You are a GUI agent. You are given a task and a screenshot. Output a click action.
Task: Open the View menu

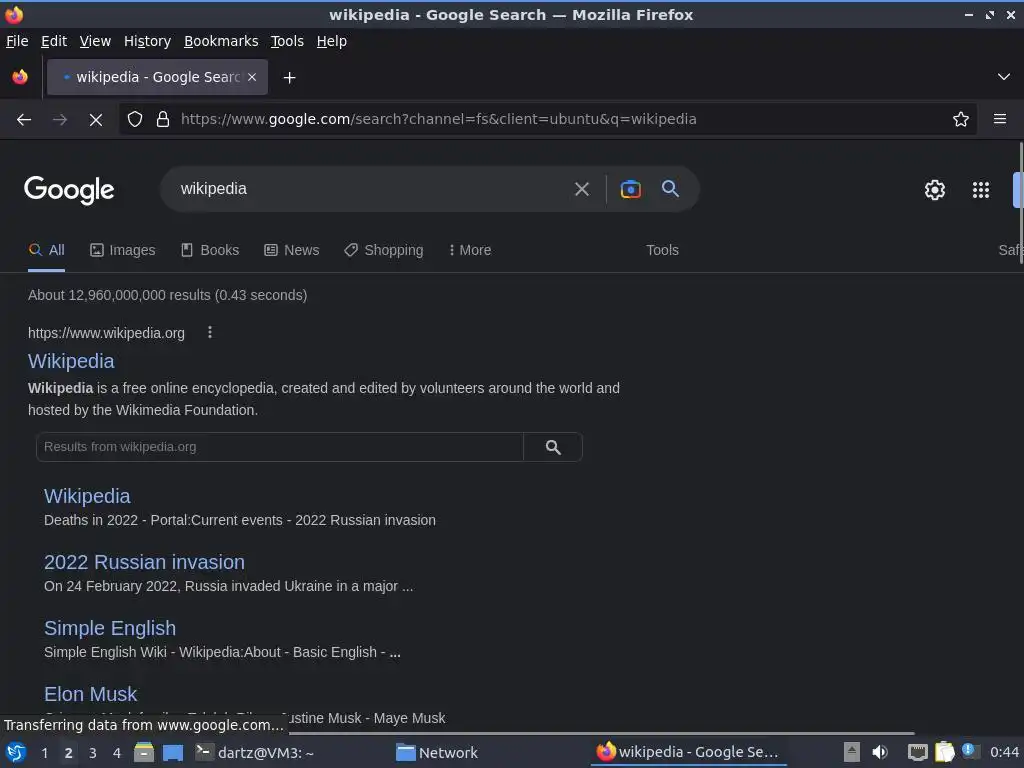(x=95, y=41)
